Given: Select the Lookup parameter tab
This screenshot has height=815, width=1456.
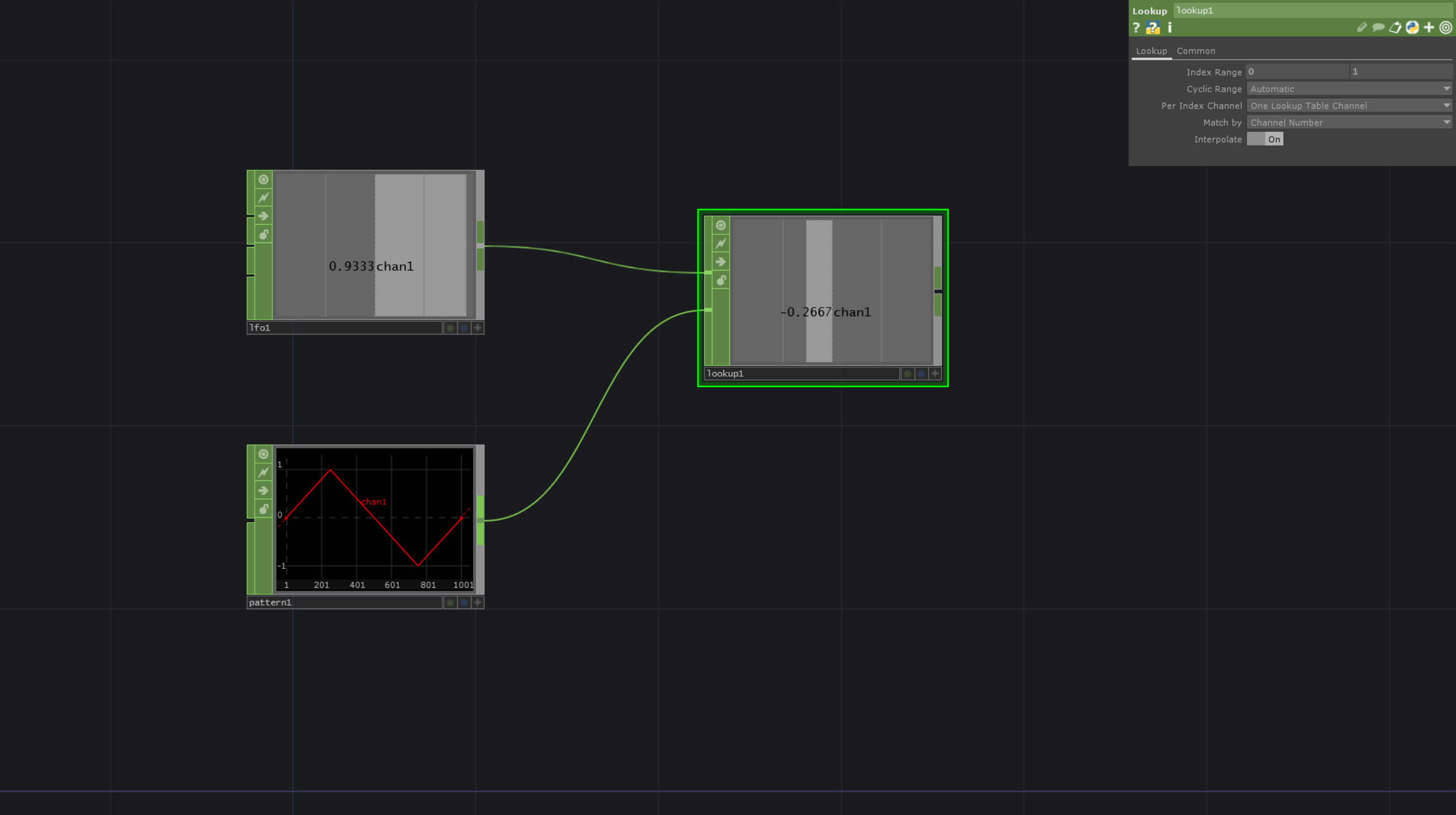Looking at the screenshot, I should pos(1152,51).
